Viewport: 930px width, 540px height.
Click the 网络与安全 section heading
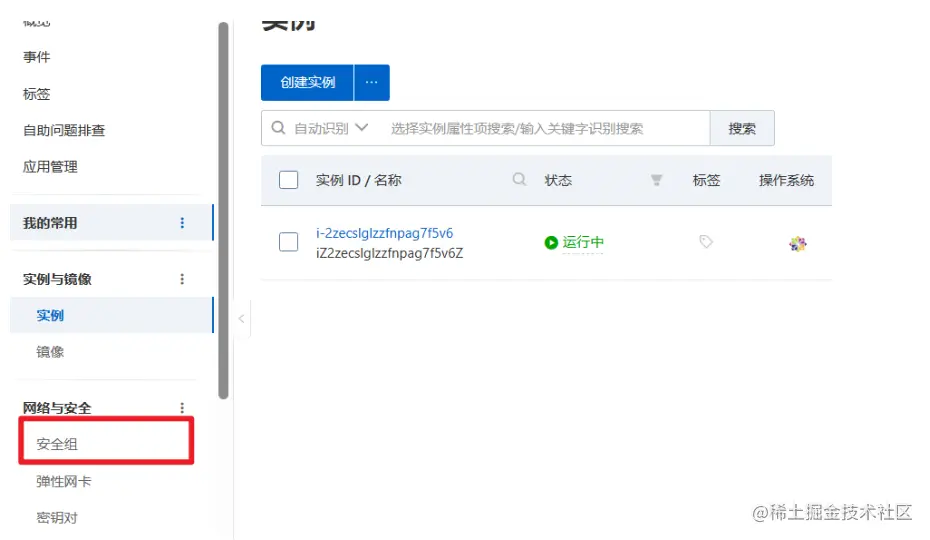click(x=58, y=408)
